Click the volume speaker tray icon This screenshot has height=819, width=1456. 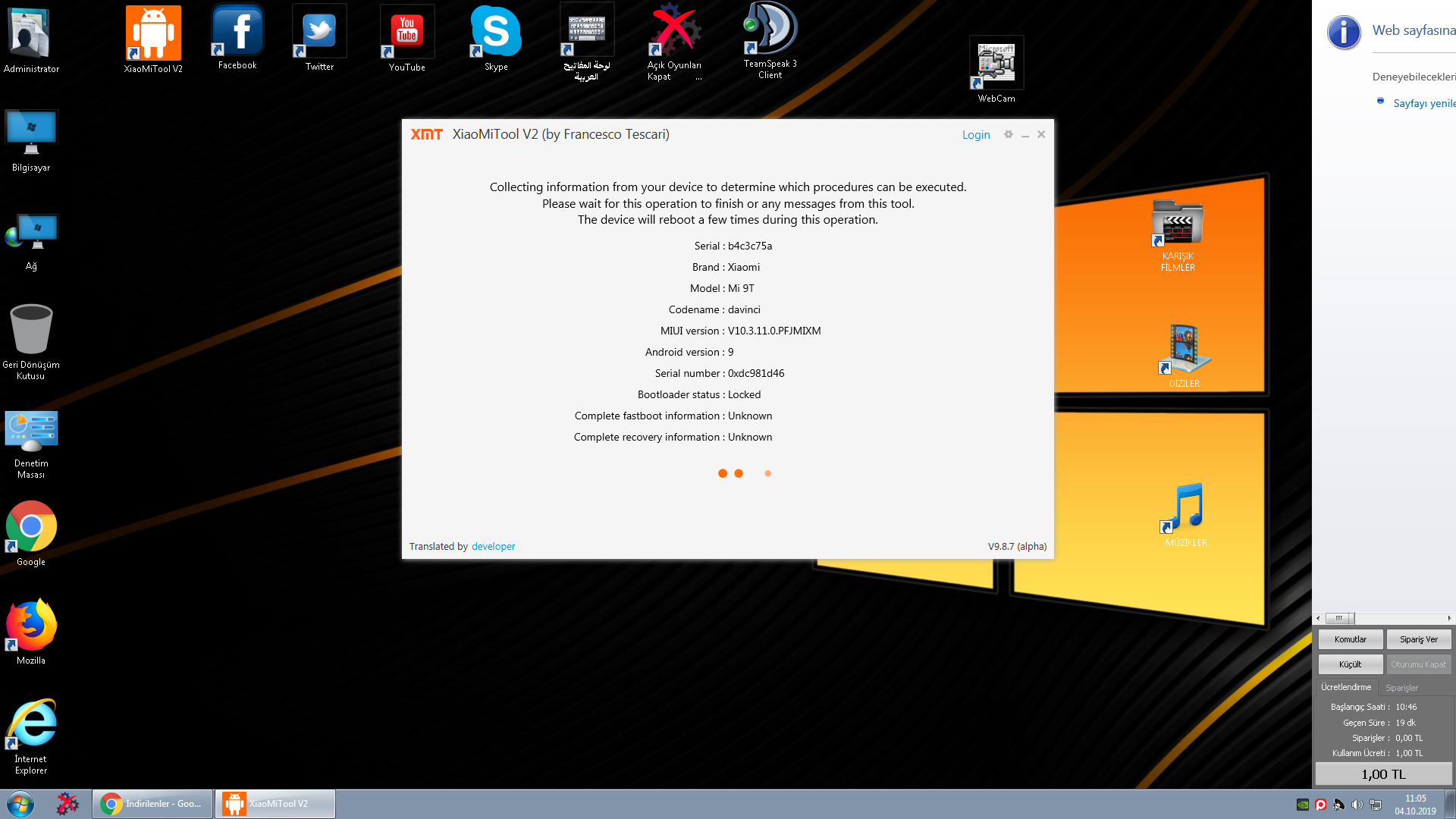pyautogui.click(x=1357, y=805)
